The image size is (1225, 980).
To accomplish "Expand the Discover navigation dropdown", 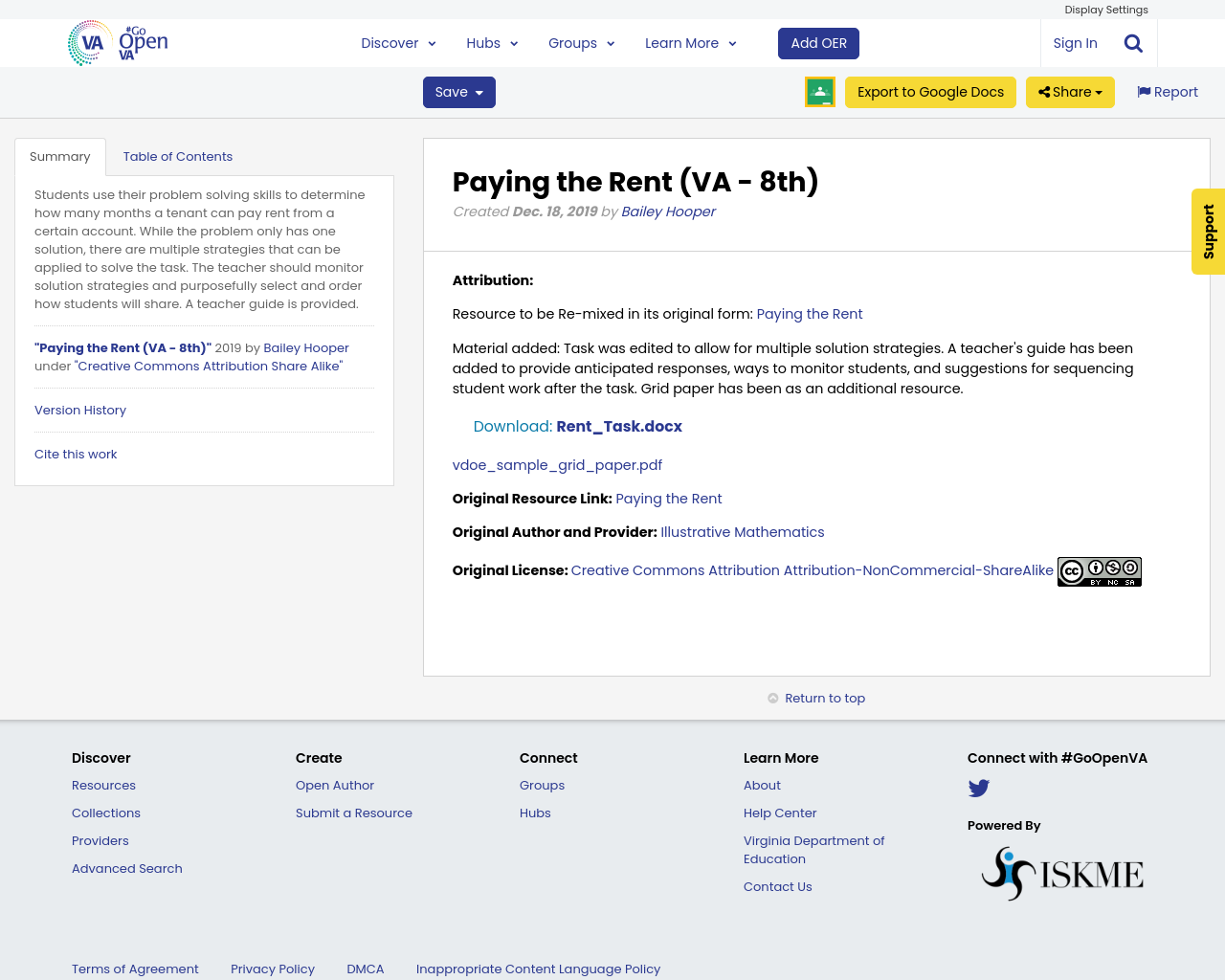I will pos(398,42).
